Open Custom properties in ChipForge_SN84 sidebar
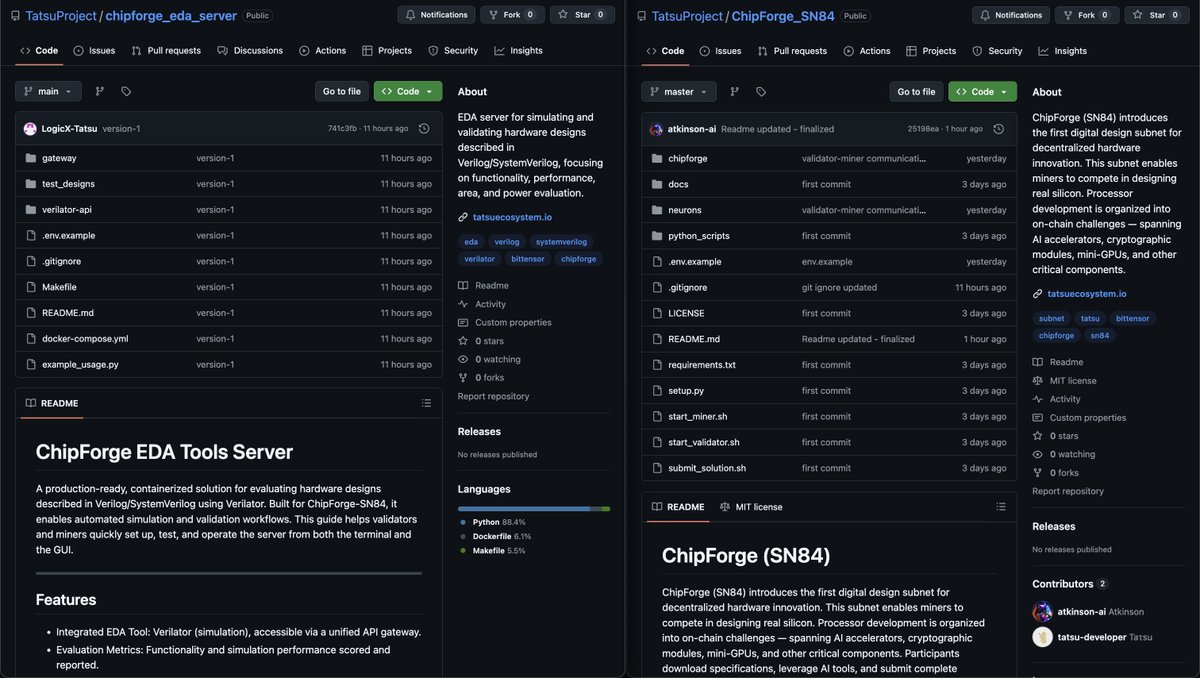Screen dimensions: 1200x678 tap(1088, 417)
